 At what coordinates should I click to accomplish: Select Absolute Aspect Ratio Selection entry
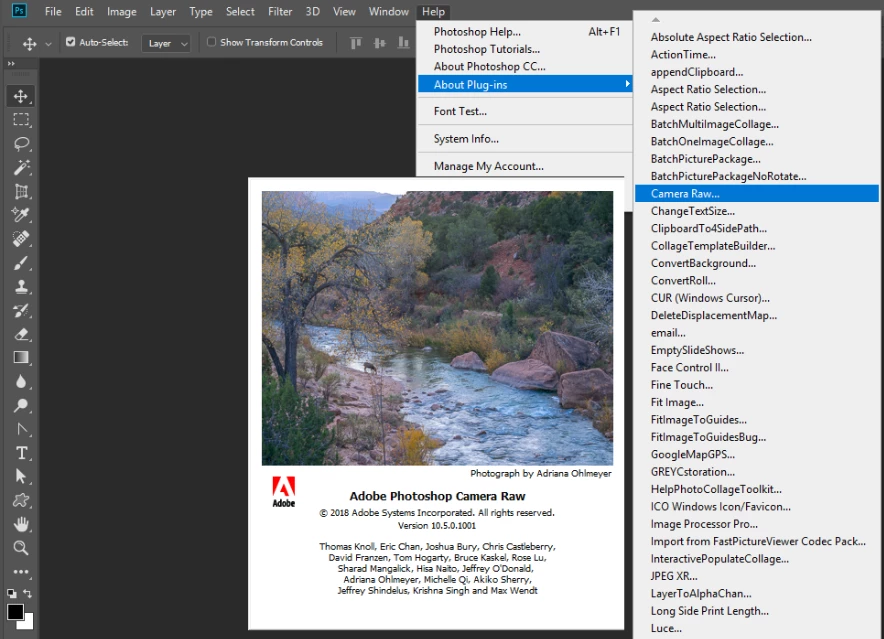pyautogui.click(x=757, y=37)
